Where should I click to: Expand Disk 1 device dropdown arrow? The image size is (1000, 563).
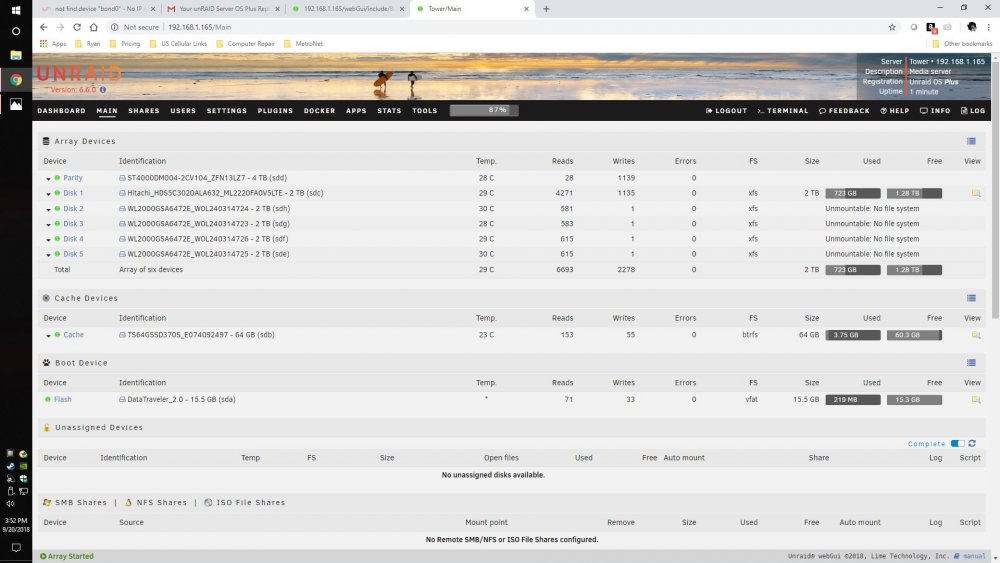48,194
